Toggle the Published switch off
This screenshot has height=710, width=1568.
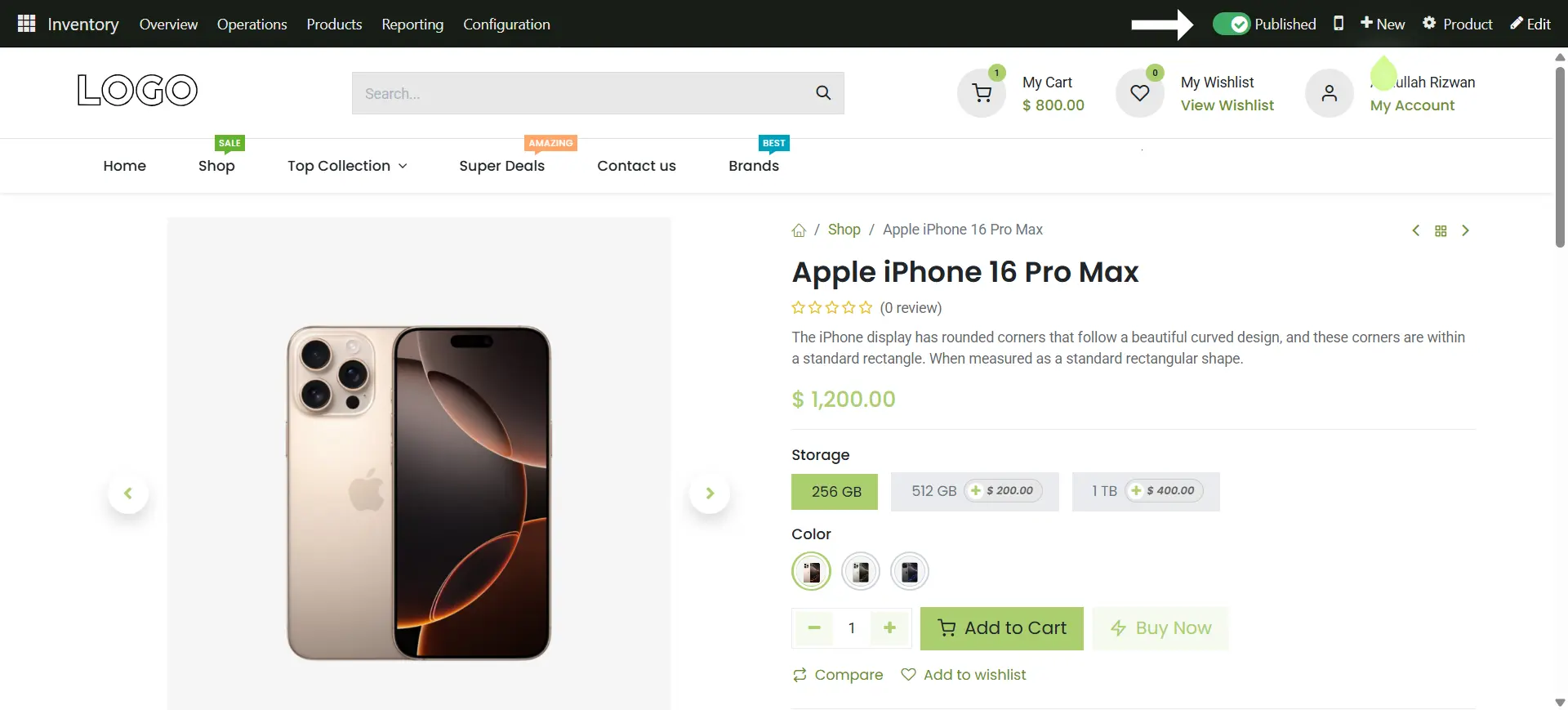pos(1232,24)
